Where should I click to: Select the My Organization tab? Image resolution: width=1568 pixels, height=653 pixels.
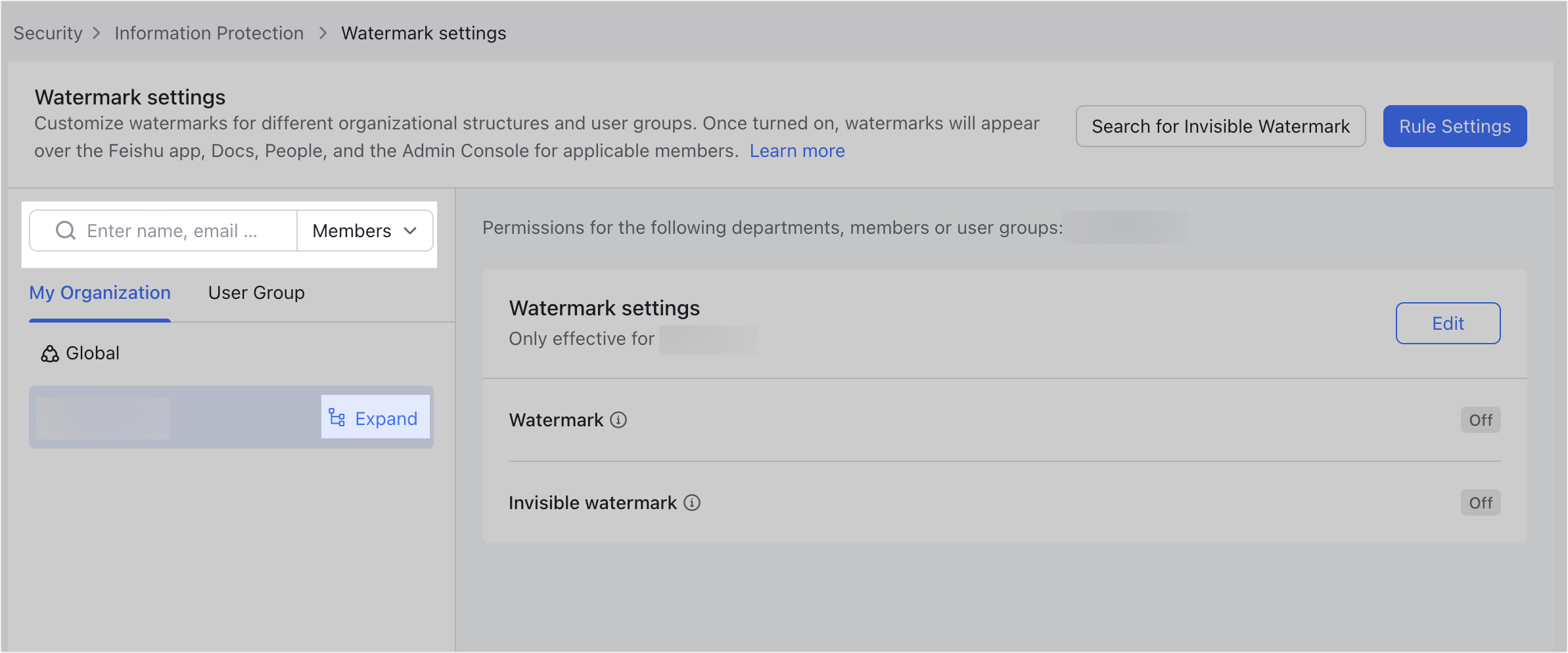pyautogui.click(x=99, y=293)
